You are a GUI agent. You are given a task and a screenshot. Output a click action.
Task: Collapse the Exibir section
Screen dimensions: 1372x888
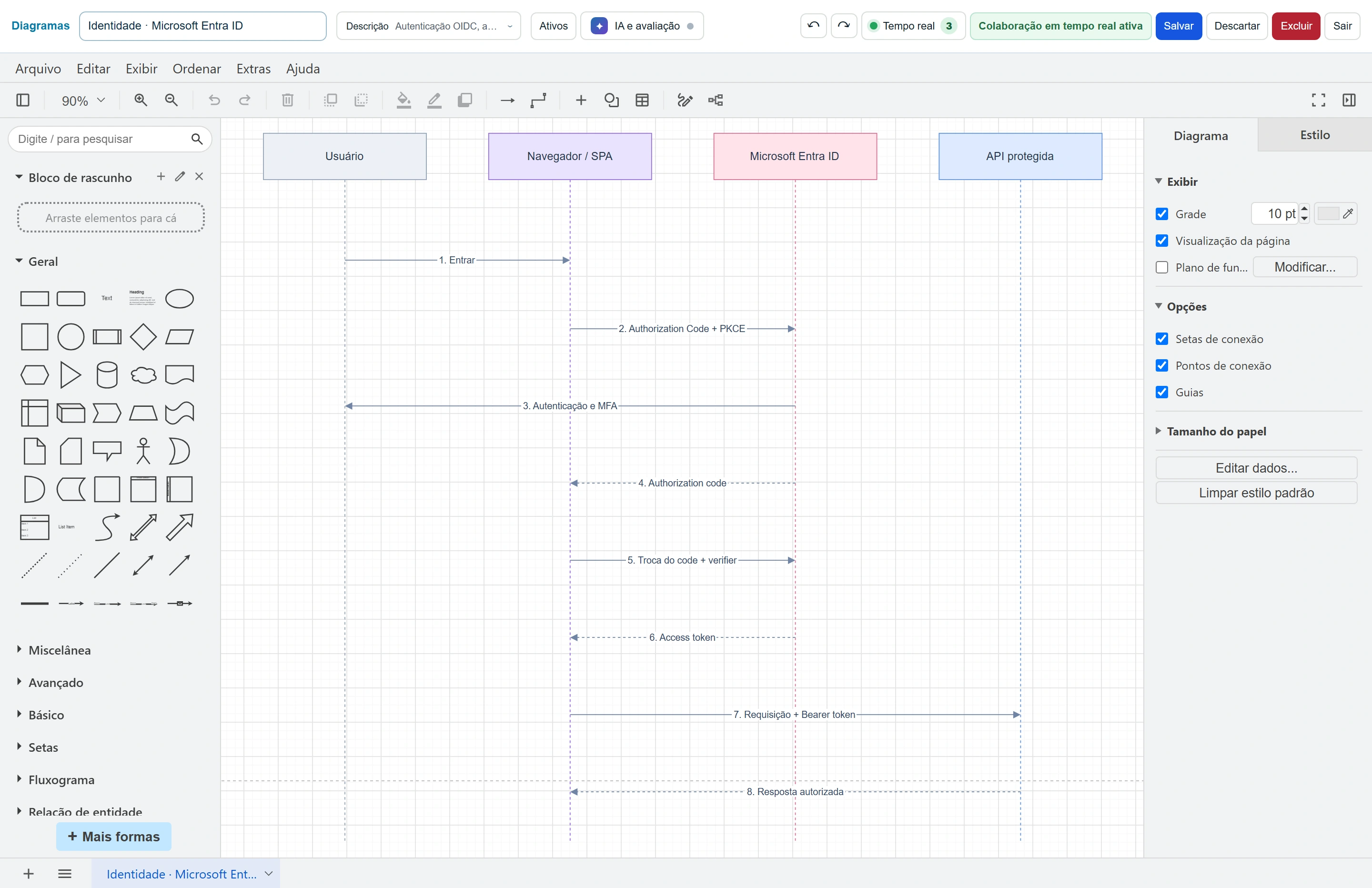tap(1159, 181)
